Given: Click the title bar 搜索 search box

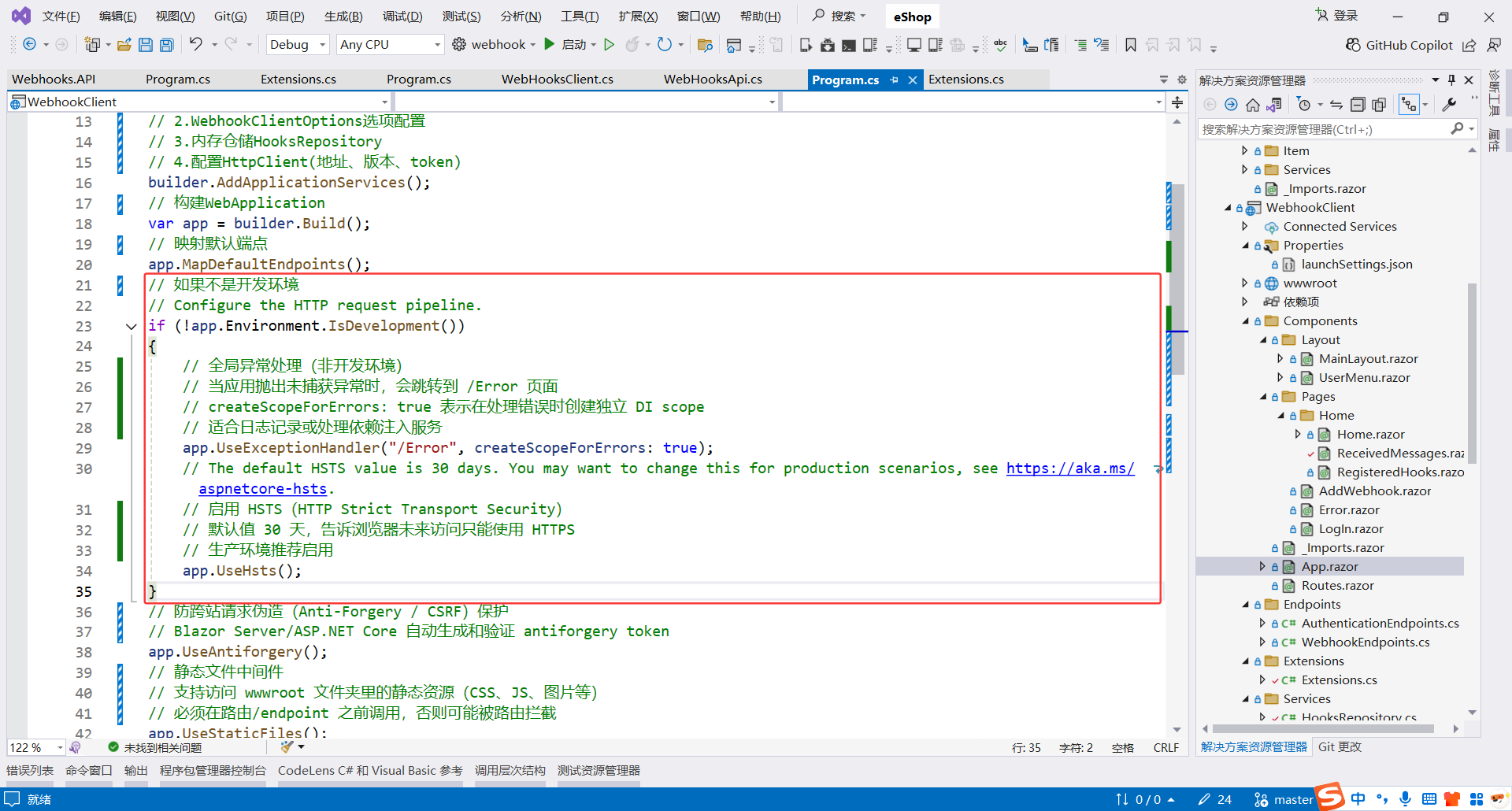Looking at the screenshot, I should coord(839,17).
